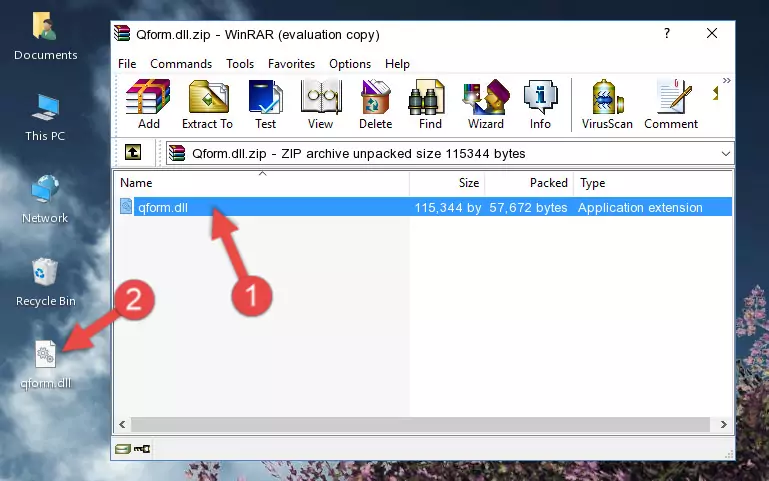The image size is (769, 481).
Task: Click the horizontal scrollbar thumb
Action: (420, 424)
